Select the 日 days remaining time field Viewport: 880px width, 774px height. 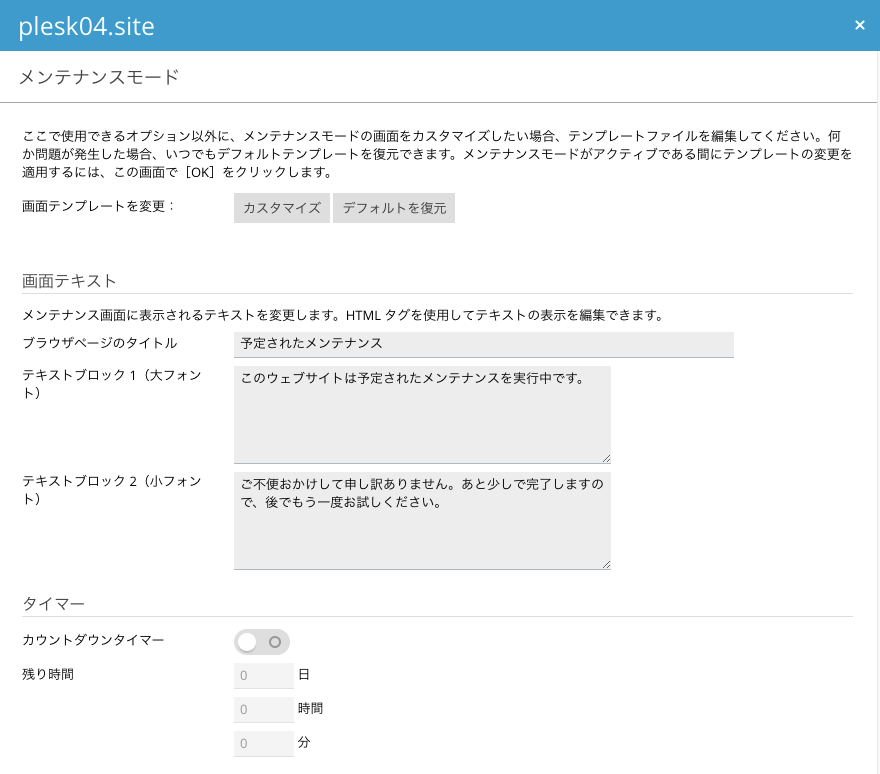[x=263, y=675]
